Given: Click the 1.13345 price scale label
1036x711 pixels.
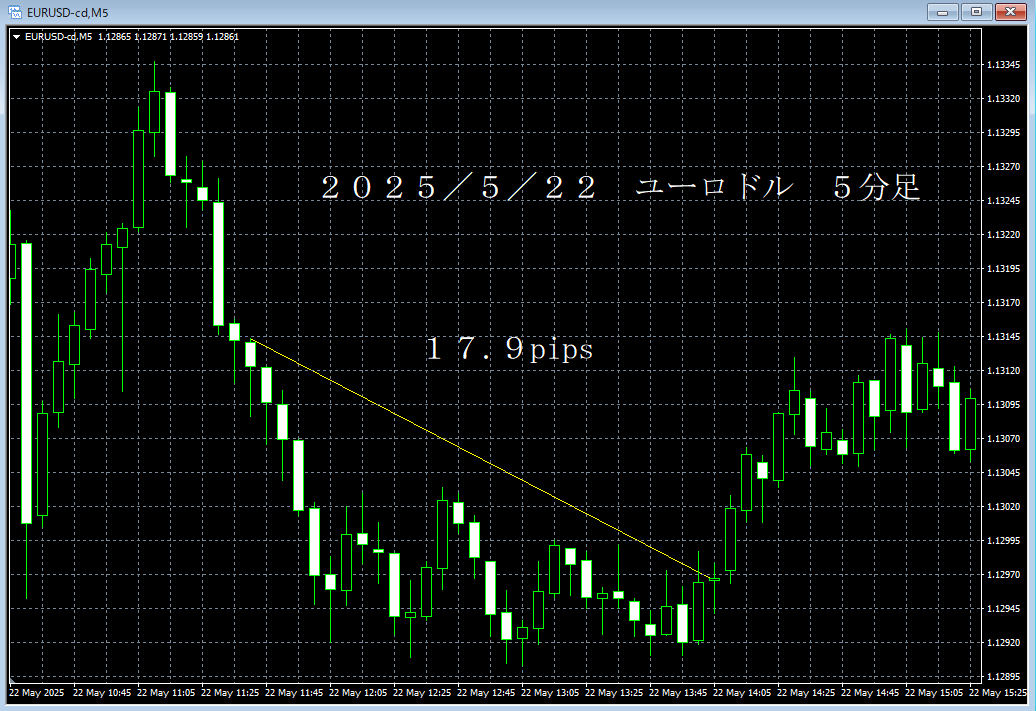Looking at the screenshot, I should 1003,65.
